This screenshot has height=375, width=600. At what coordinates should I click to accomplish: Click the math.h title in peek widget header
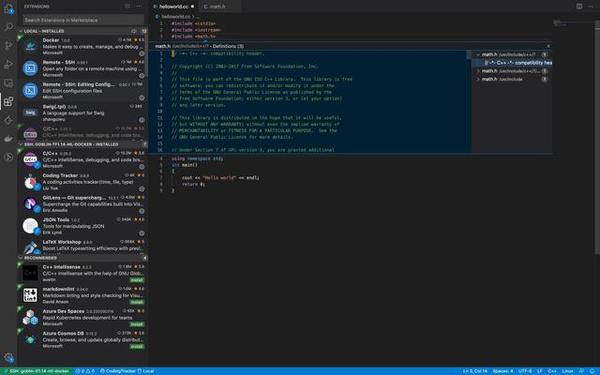[x=163, y=46]
